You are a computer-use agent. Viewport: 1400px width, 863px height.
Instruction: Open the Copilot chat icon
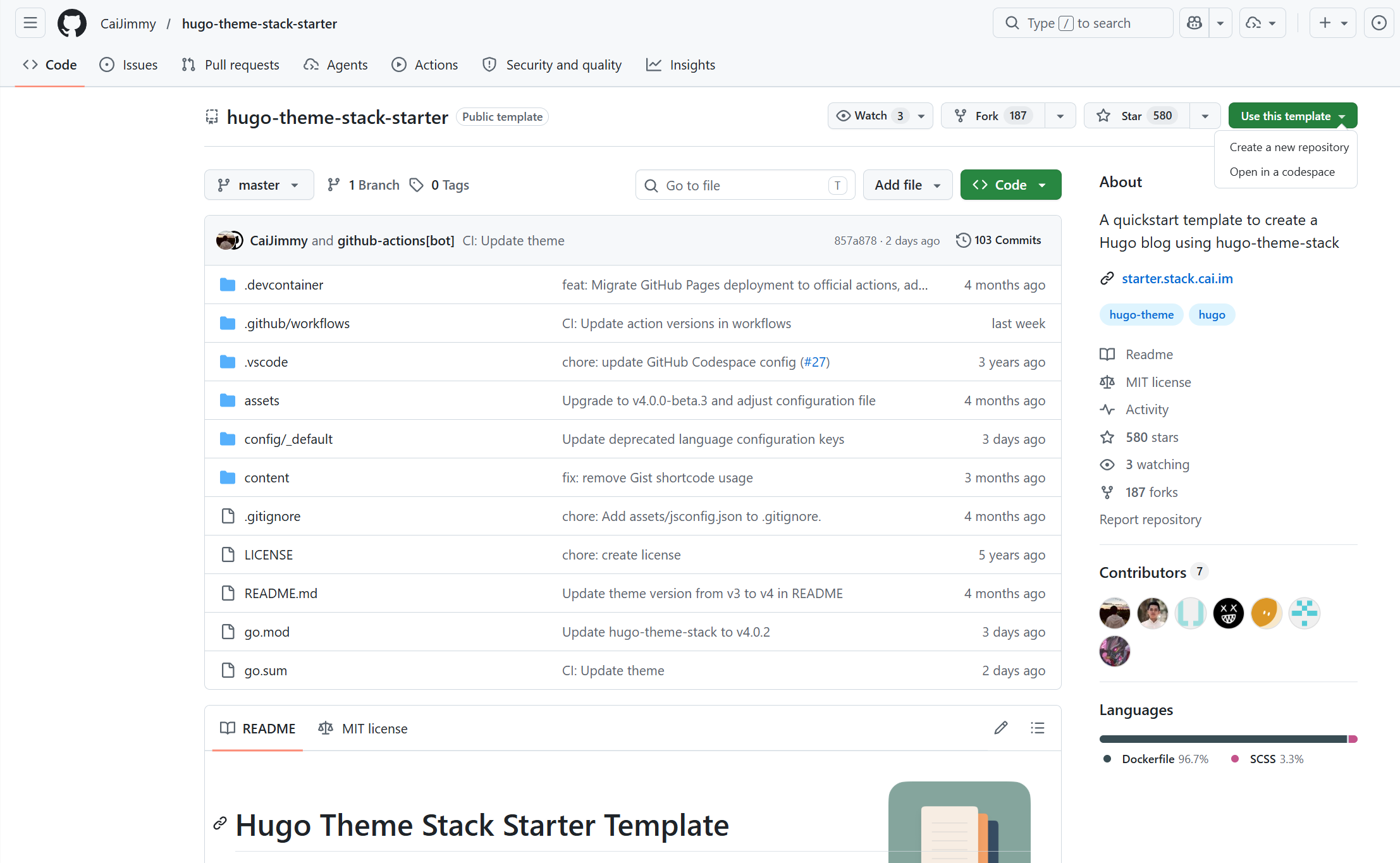(1194, 23)
